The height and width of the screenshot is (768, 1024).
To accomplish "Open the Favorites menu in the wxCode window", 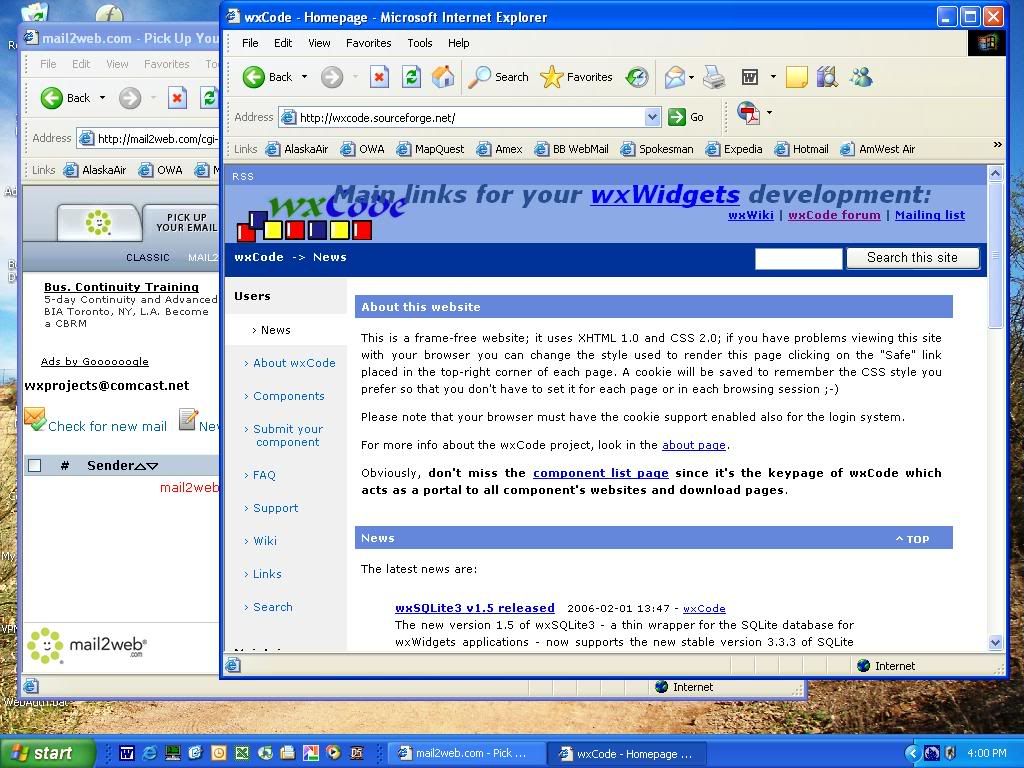I will (368, 43).
